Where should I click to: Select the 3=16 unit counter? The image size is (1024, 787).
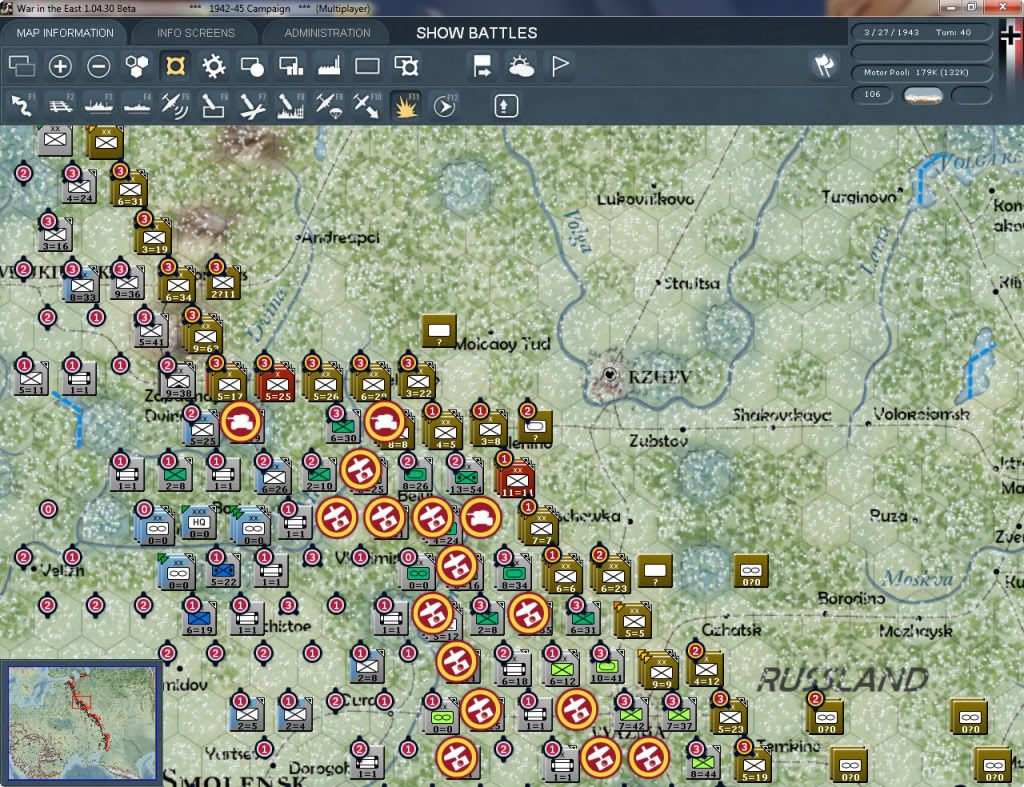(x=55, y=235)
